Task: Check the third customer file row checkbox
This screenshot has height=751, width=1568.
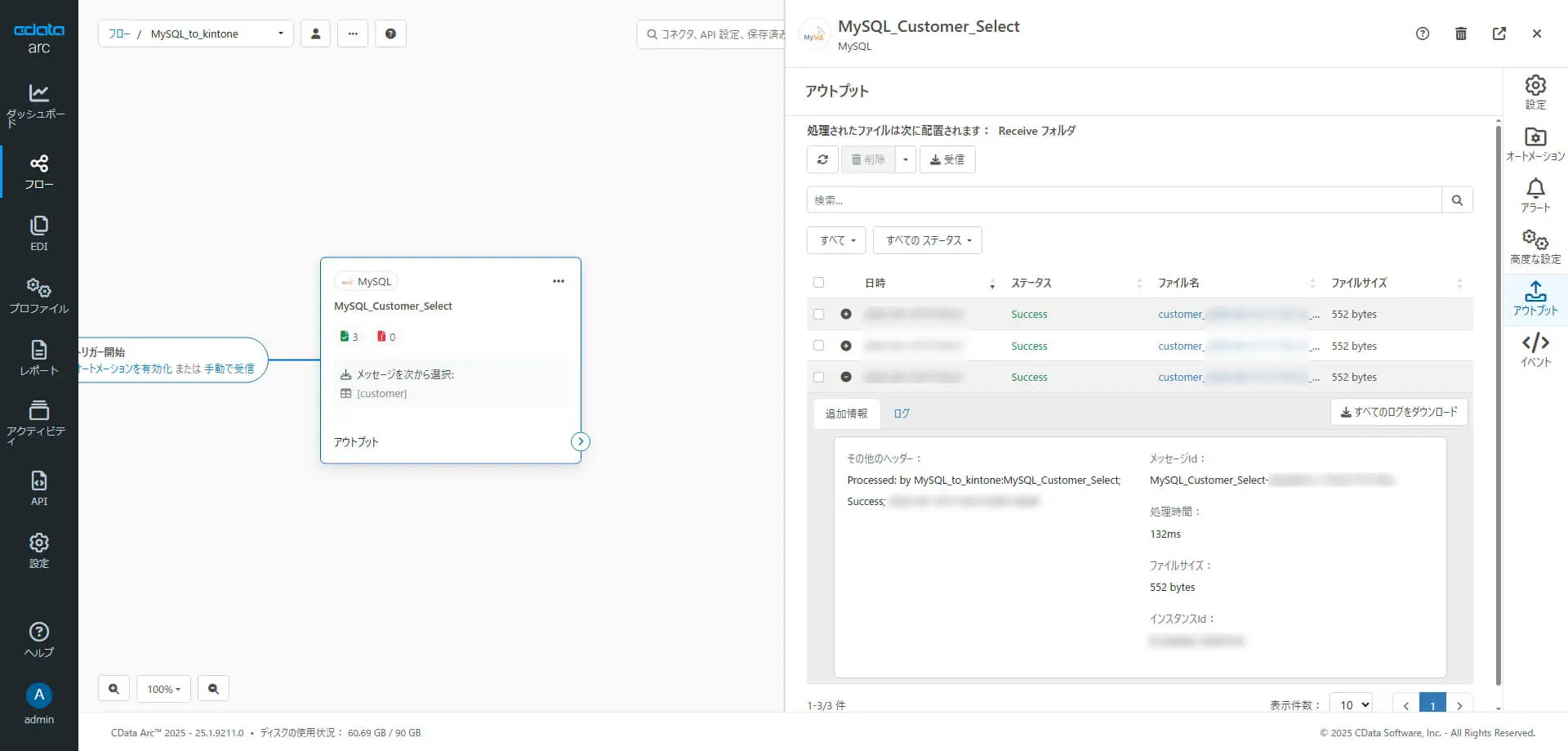Action: click(x=818, y=377)
